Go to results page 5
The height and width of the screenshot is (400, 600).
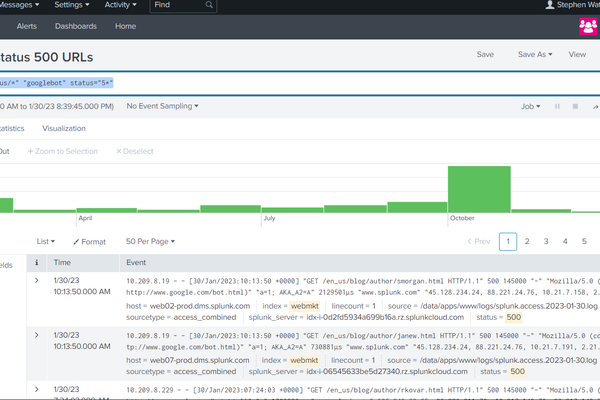click(x=584, y=242)
